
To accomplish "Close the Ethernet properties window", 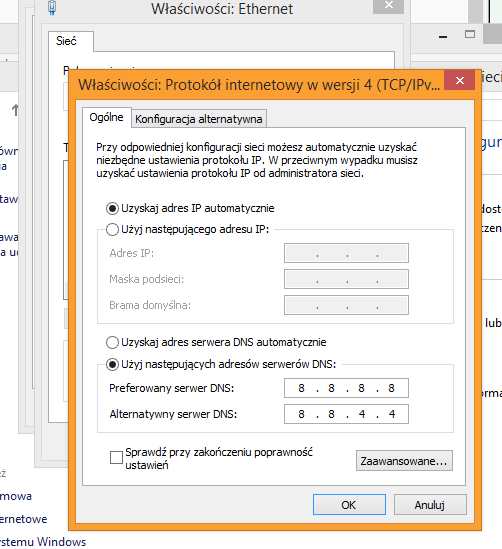I will [x=389, y=6].
